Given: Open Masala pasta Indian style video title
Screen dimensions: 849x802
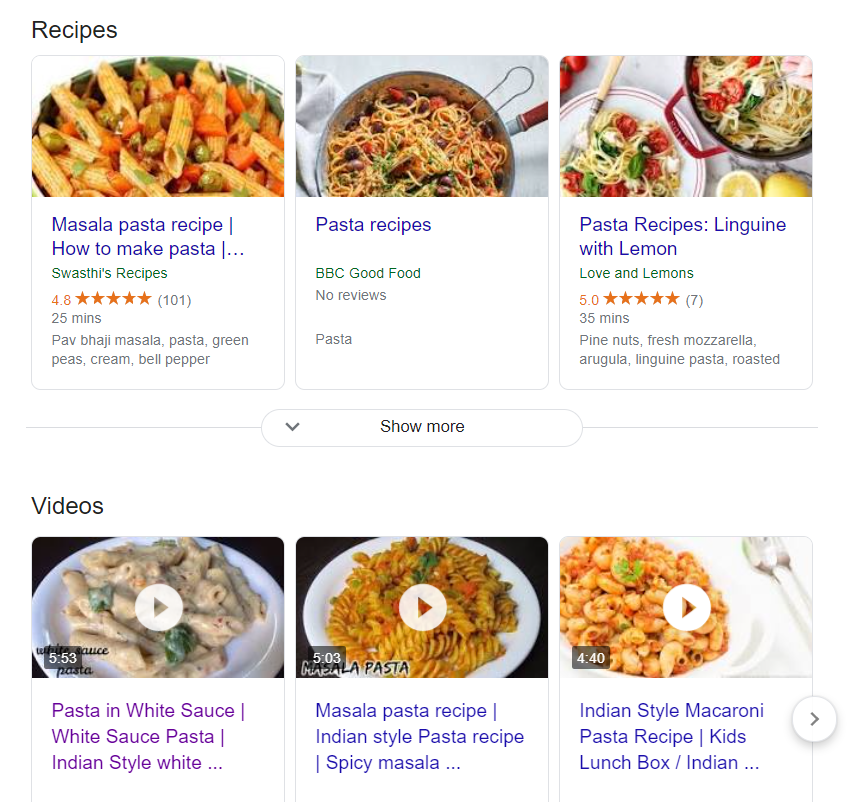Looking at the screenshot, I should (x=420, y=736).
